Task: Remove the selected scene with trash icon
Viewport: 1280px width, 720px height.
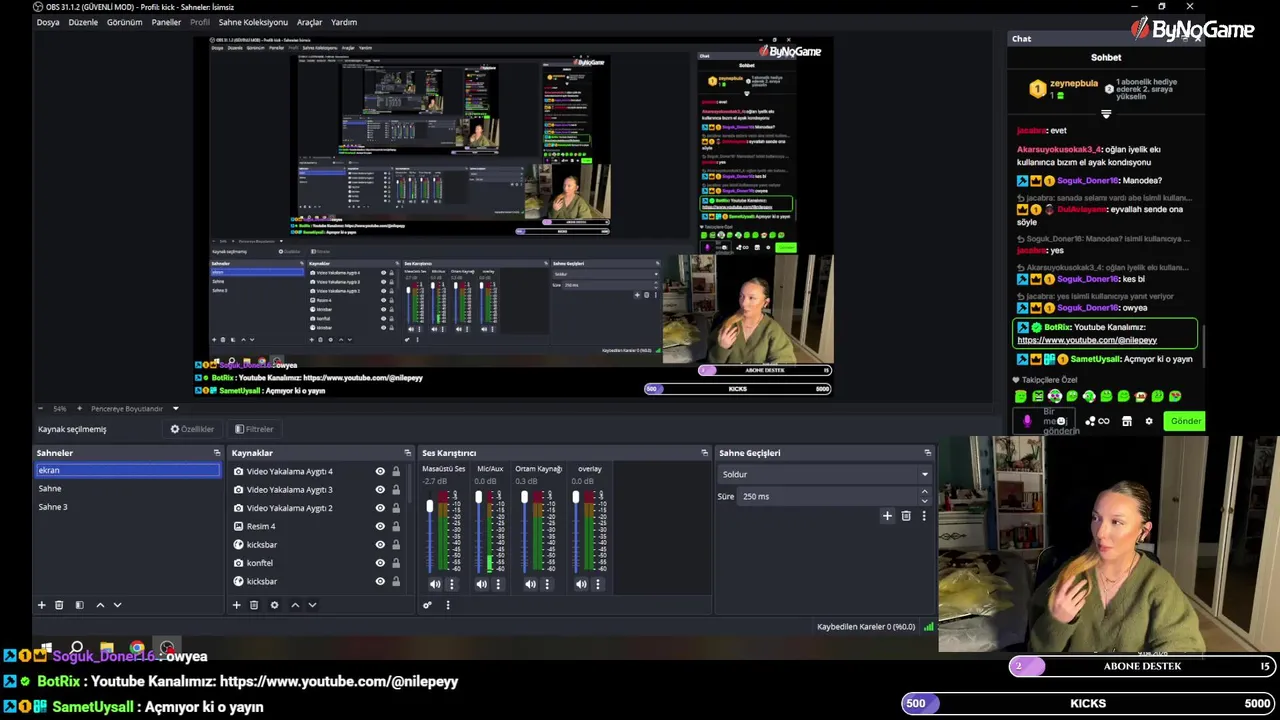Action: 59,605
